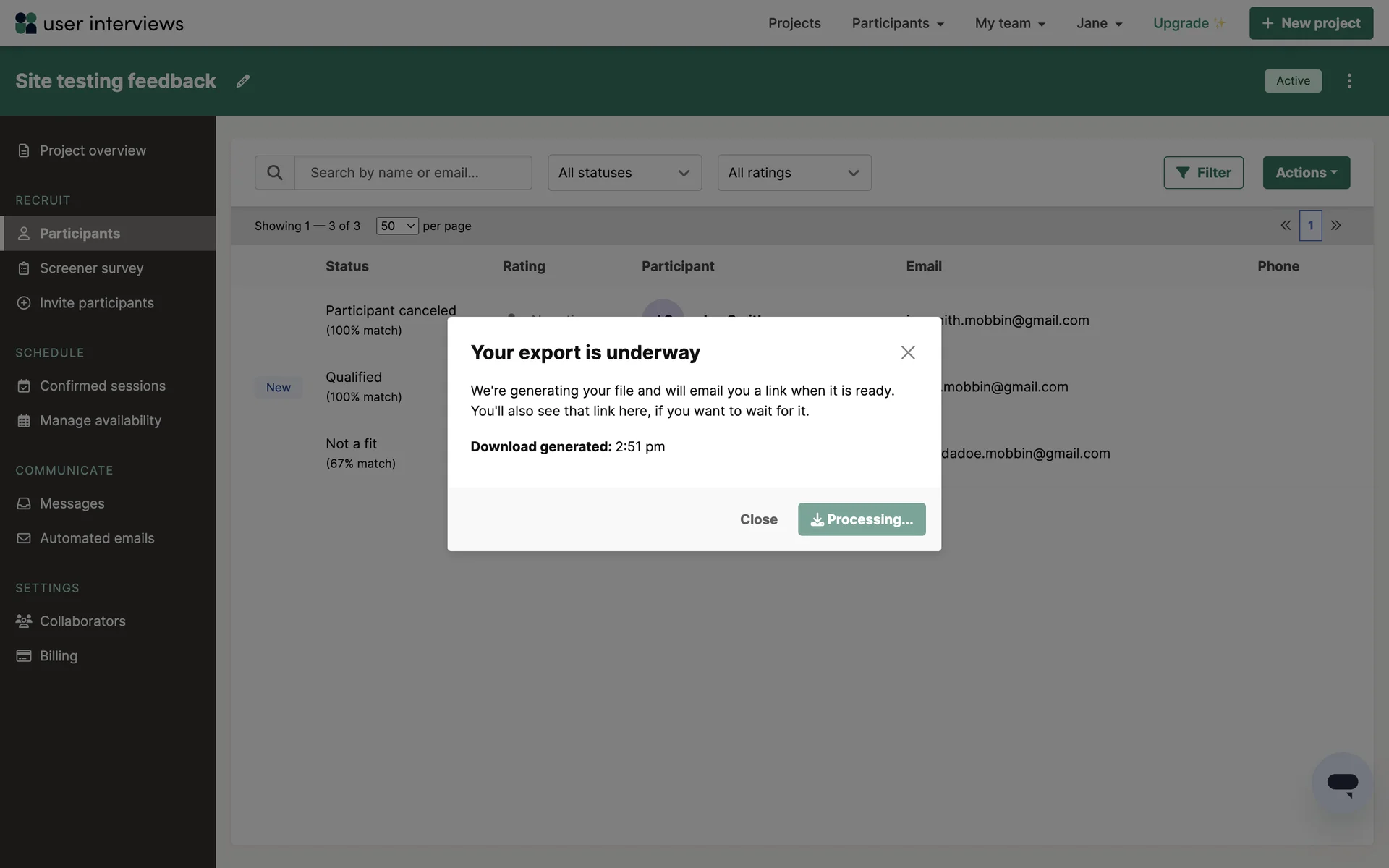
Task: Click the Search by name or email field
Action: point(413,173)
